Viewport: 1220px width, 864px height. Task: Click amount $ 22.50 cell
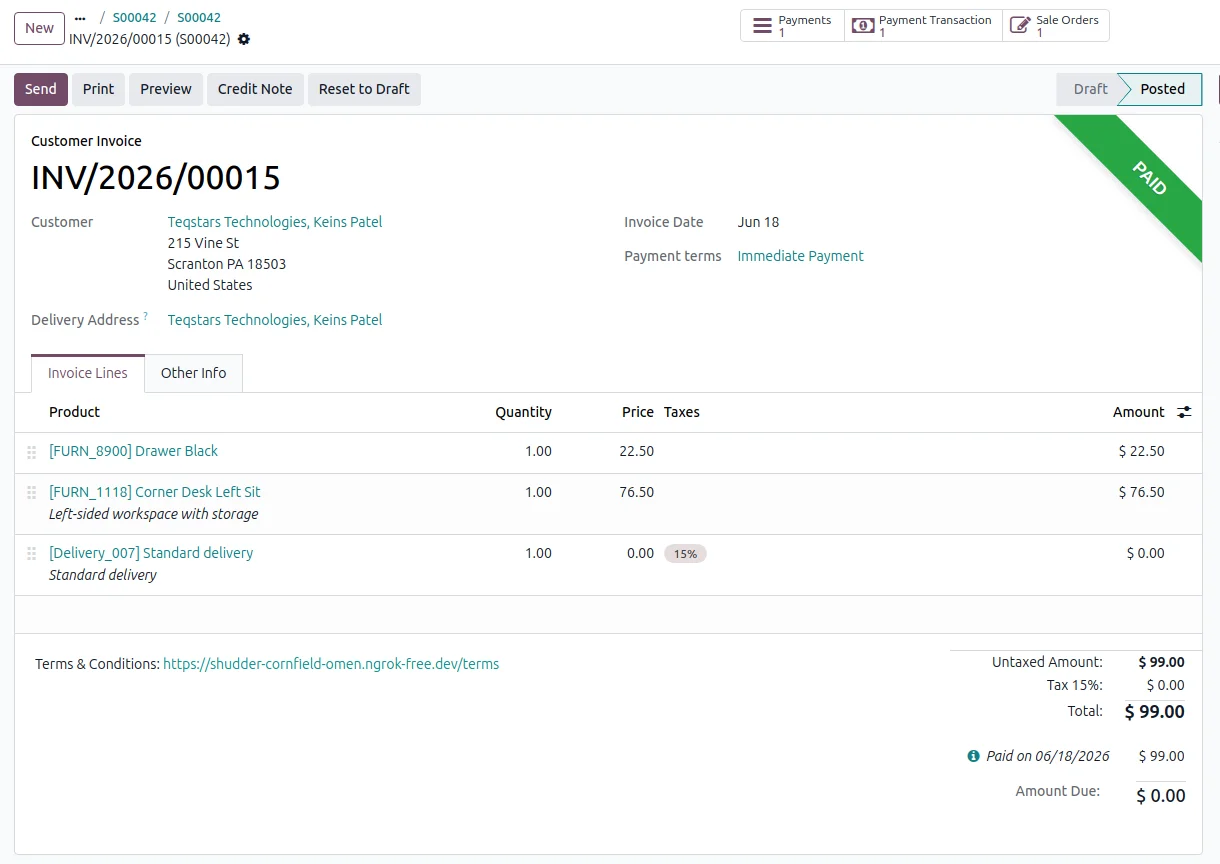1141,451
